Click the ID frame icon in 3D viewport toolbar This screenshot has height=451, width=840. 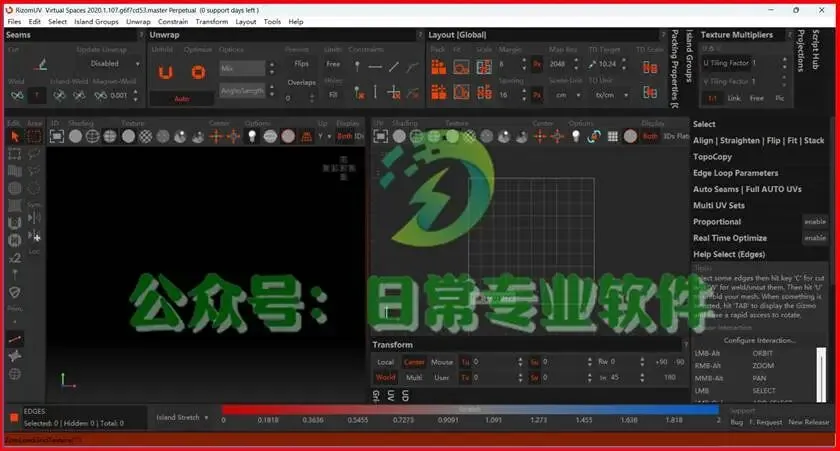(56, 137)
